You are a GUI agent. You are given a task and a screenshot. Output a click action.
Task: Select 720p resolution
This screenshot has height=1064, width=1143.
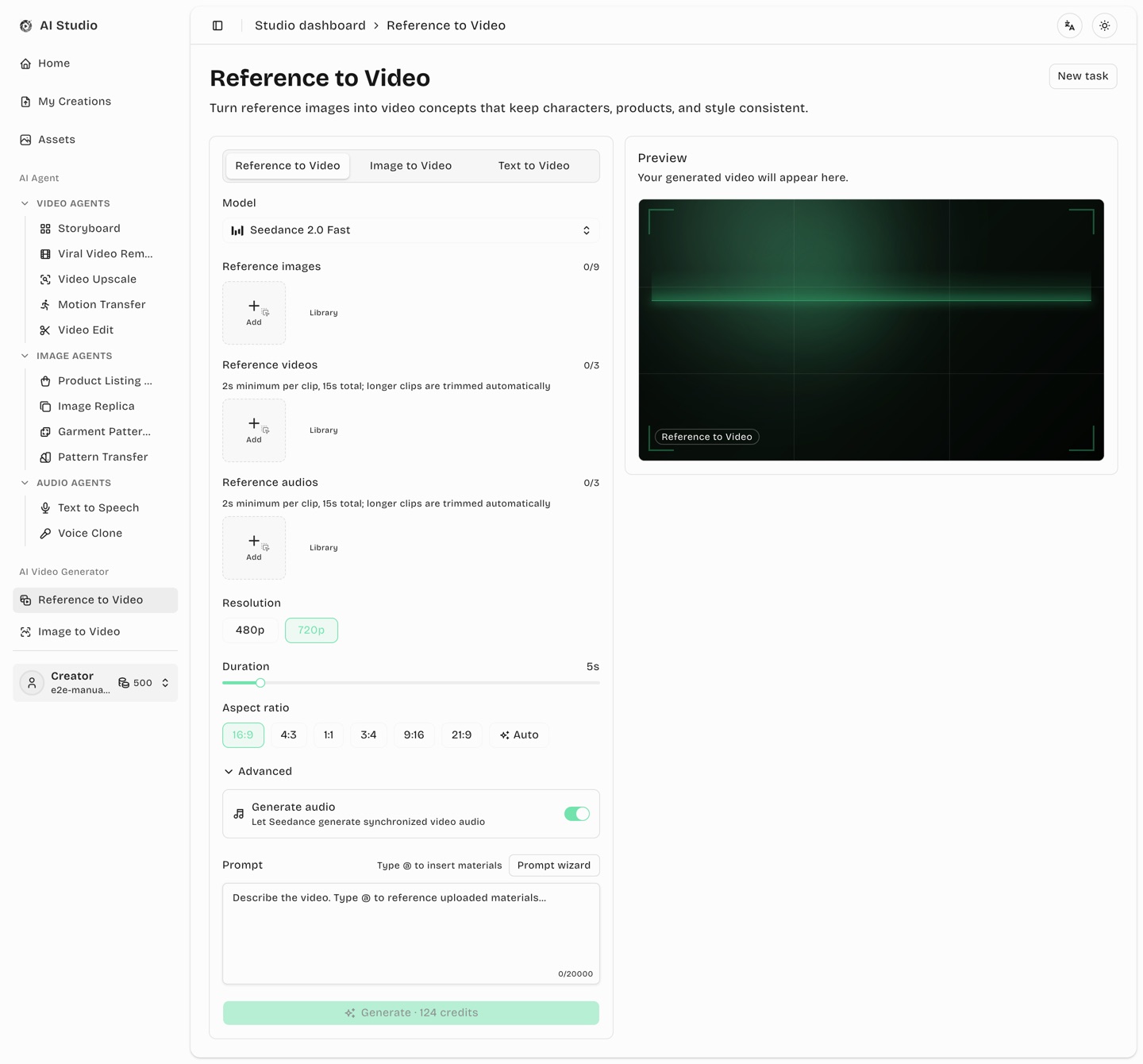(311, 630)
